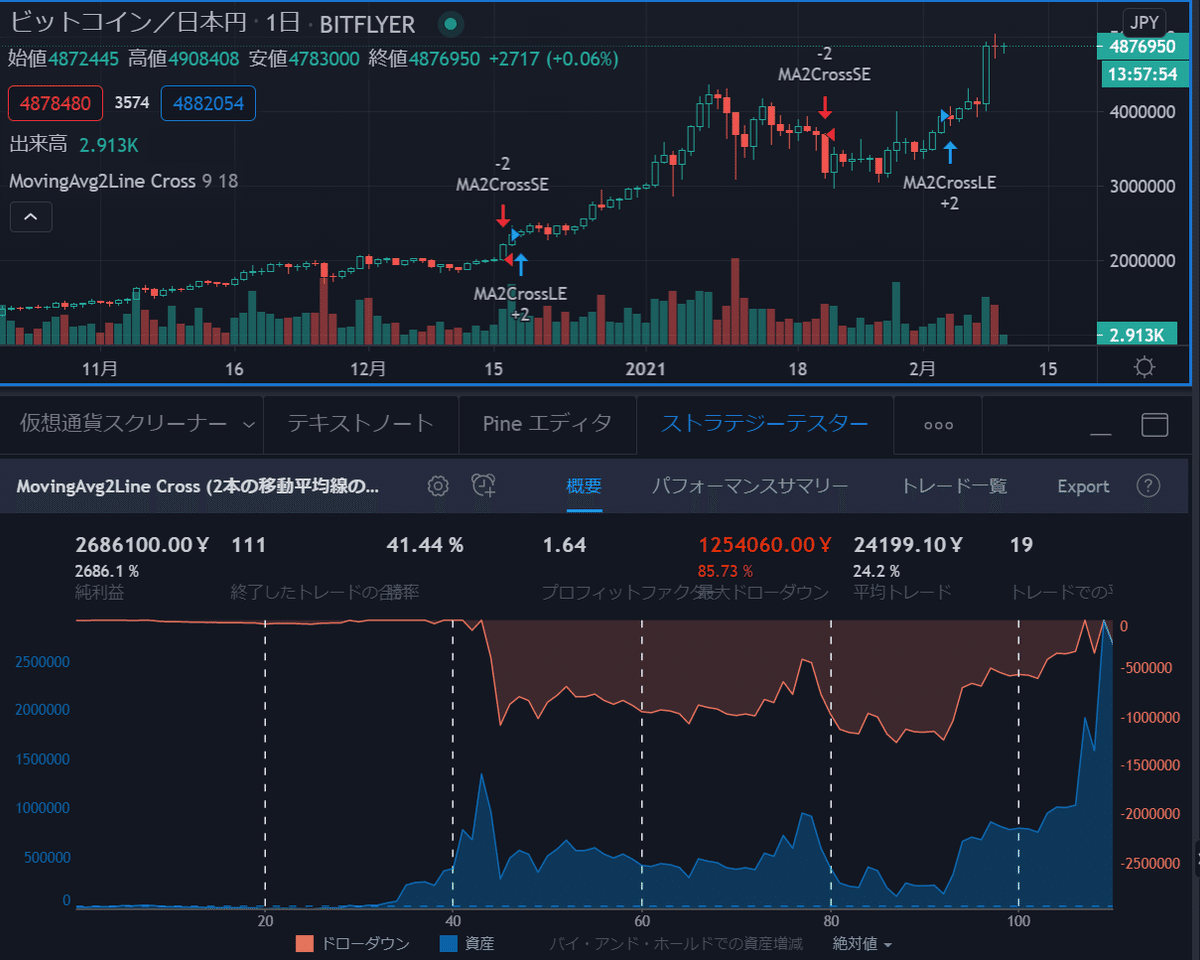Open the more panels ooo icon
This screenshot has height=960, width=1200.
pyautogui.click(x=937, y=424)
